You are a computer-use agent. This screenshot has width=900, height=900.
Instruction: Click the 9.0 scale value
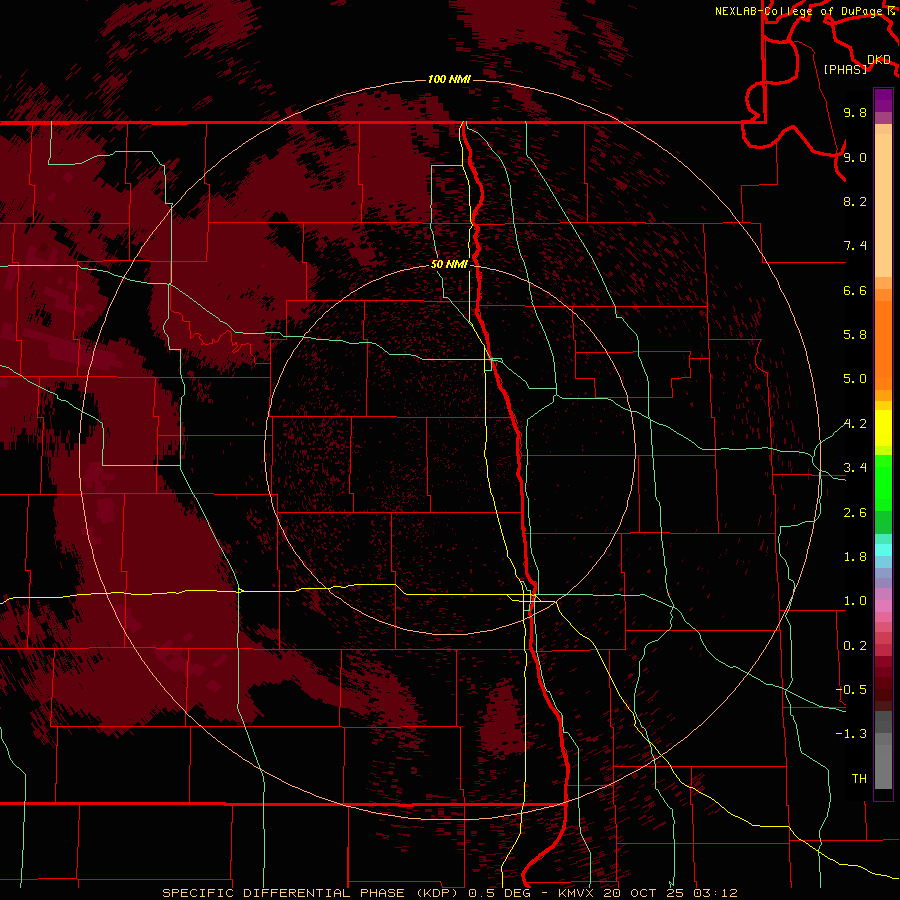point(855,157)
